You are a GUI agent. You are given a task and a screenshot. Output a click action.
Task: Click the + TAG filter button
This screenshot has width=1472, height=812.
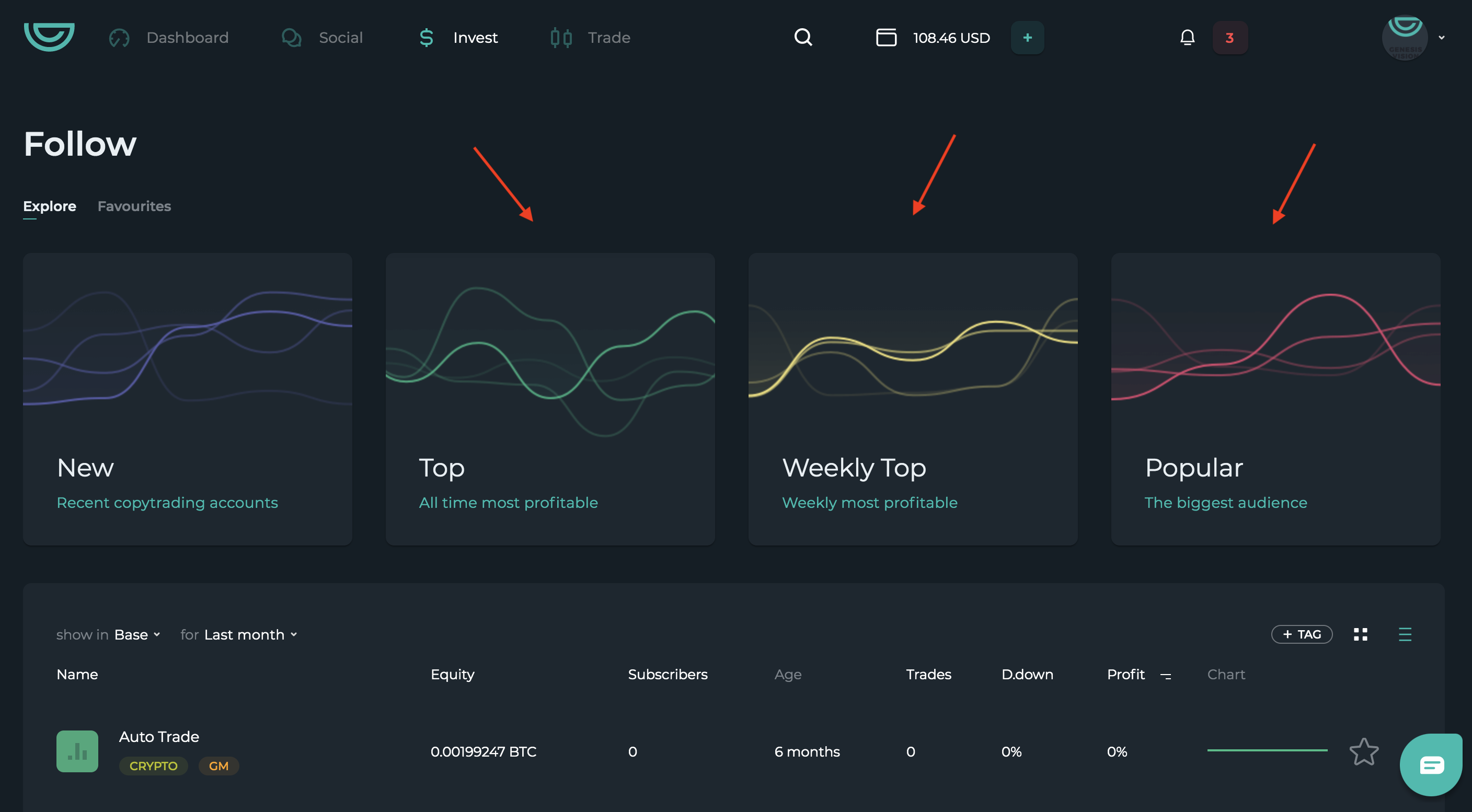[1301, 634]
